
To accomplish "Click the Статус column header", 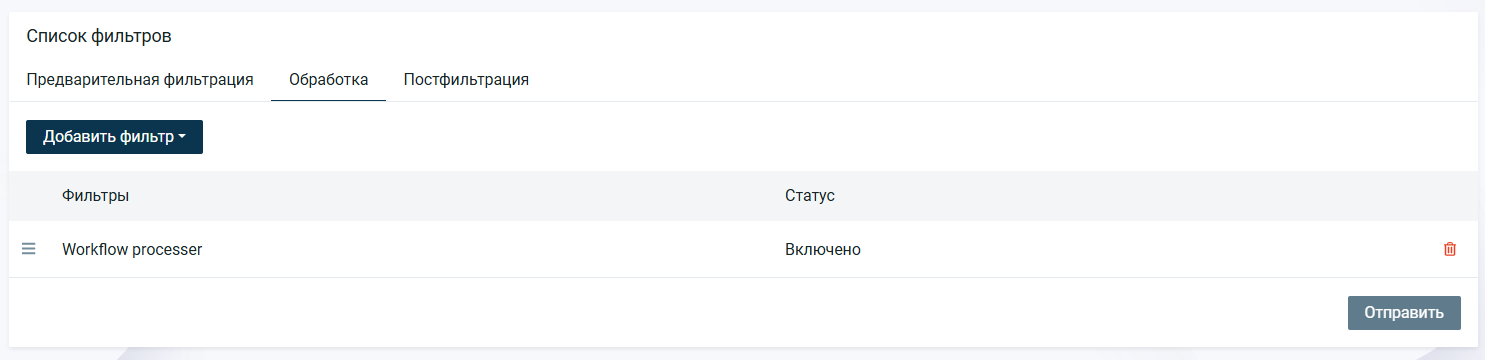I will [810, 195].
